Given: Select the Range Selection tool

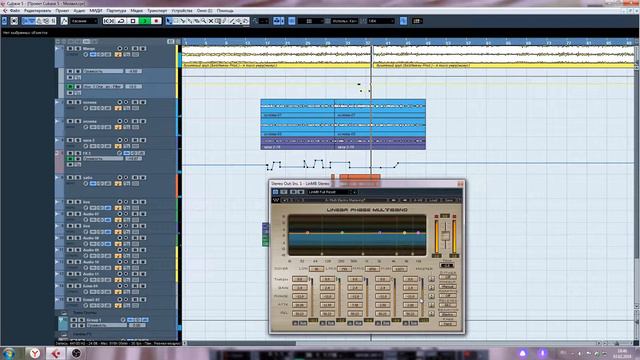Looking at the screenshot, I should tap(176, 21).
